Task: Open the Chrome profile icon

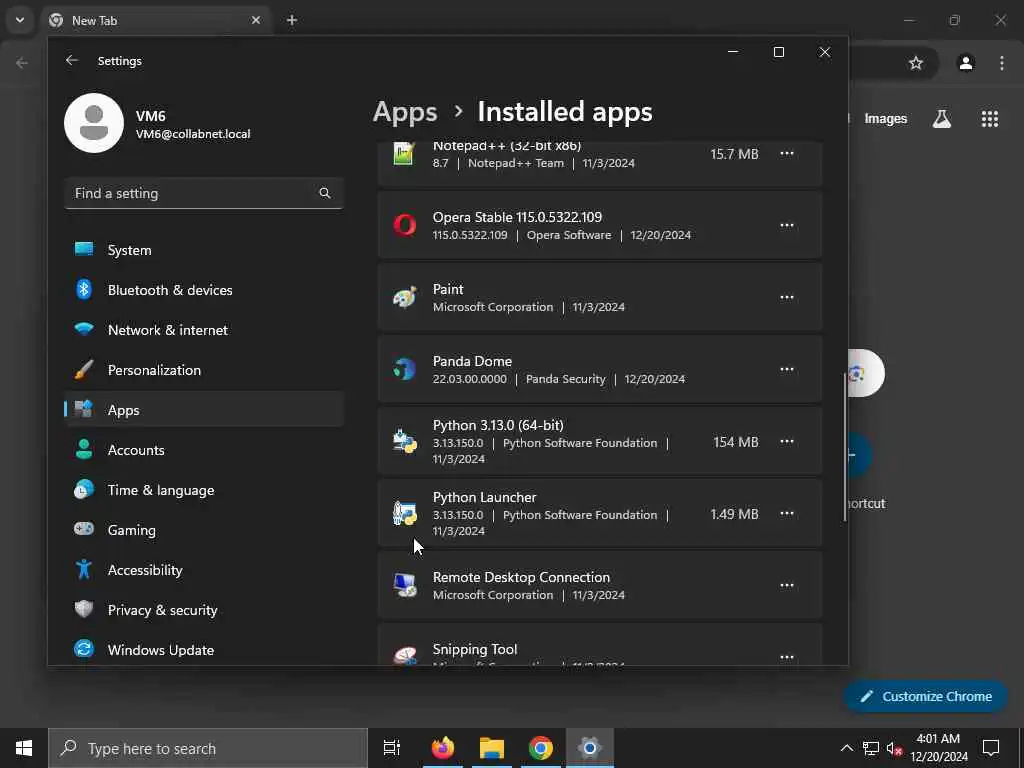Action: click(966, 63)
